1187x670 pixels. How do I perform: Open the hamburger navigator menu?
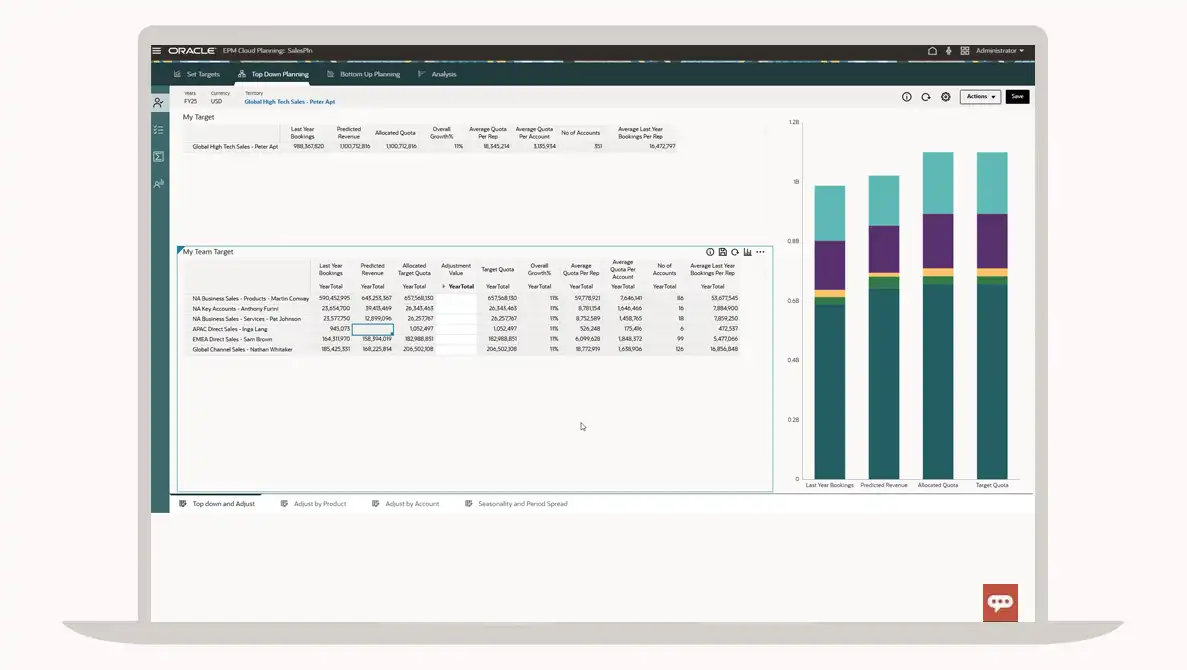(157, 51)
